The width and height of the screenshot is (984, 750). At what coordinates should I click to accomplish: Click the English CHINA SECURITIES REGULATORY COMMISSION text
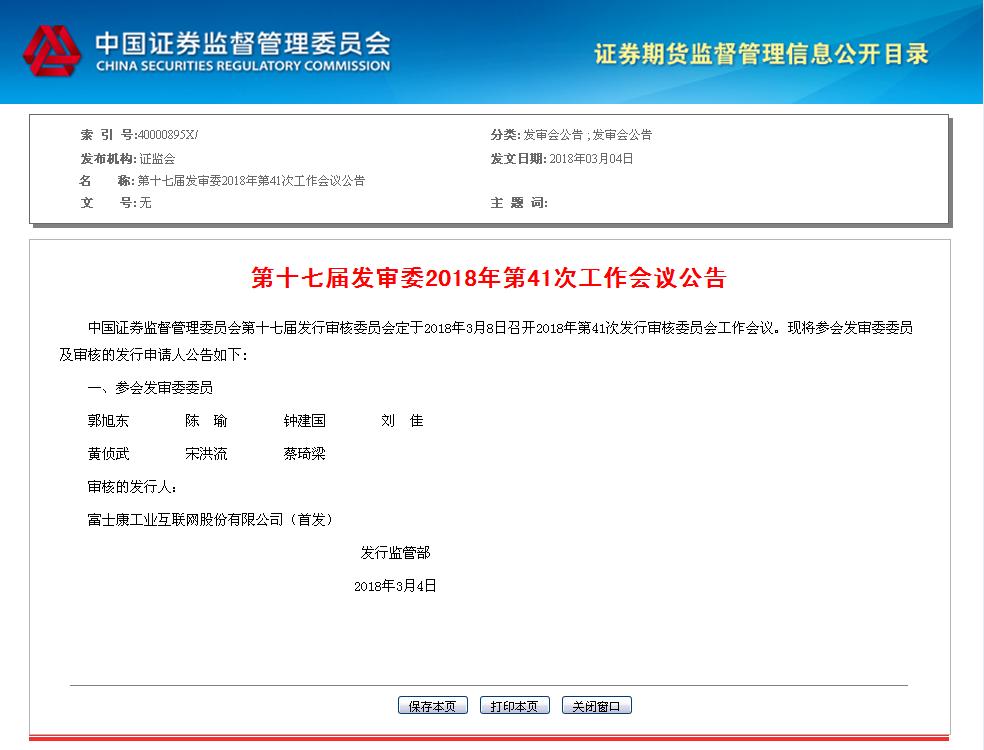pyautogui.click(x=242, y=66)
